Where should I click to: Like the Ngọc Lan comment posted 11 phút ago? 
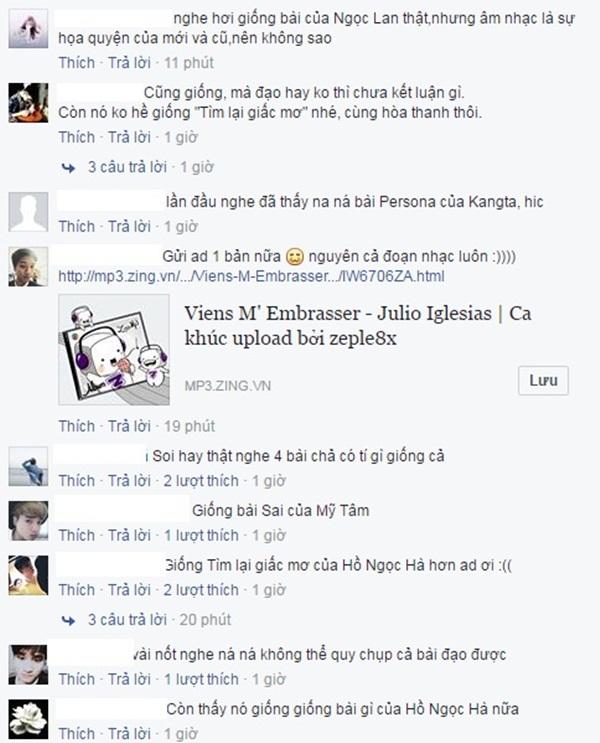77,63
